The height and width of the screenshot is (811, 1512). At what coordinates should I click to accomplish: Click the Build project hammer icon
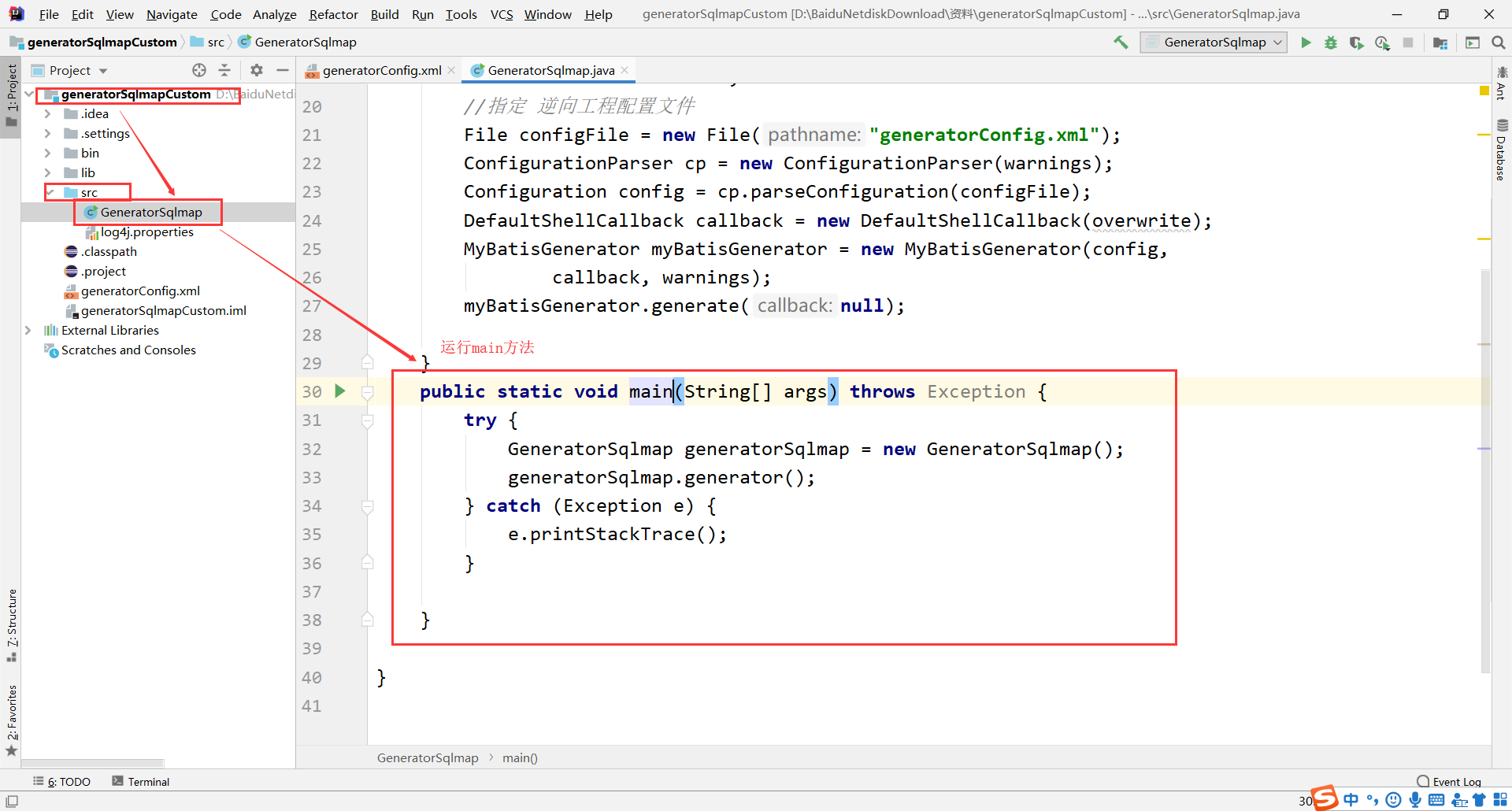pos(1120,43)
